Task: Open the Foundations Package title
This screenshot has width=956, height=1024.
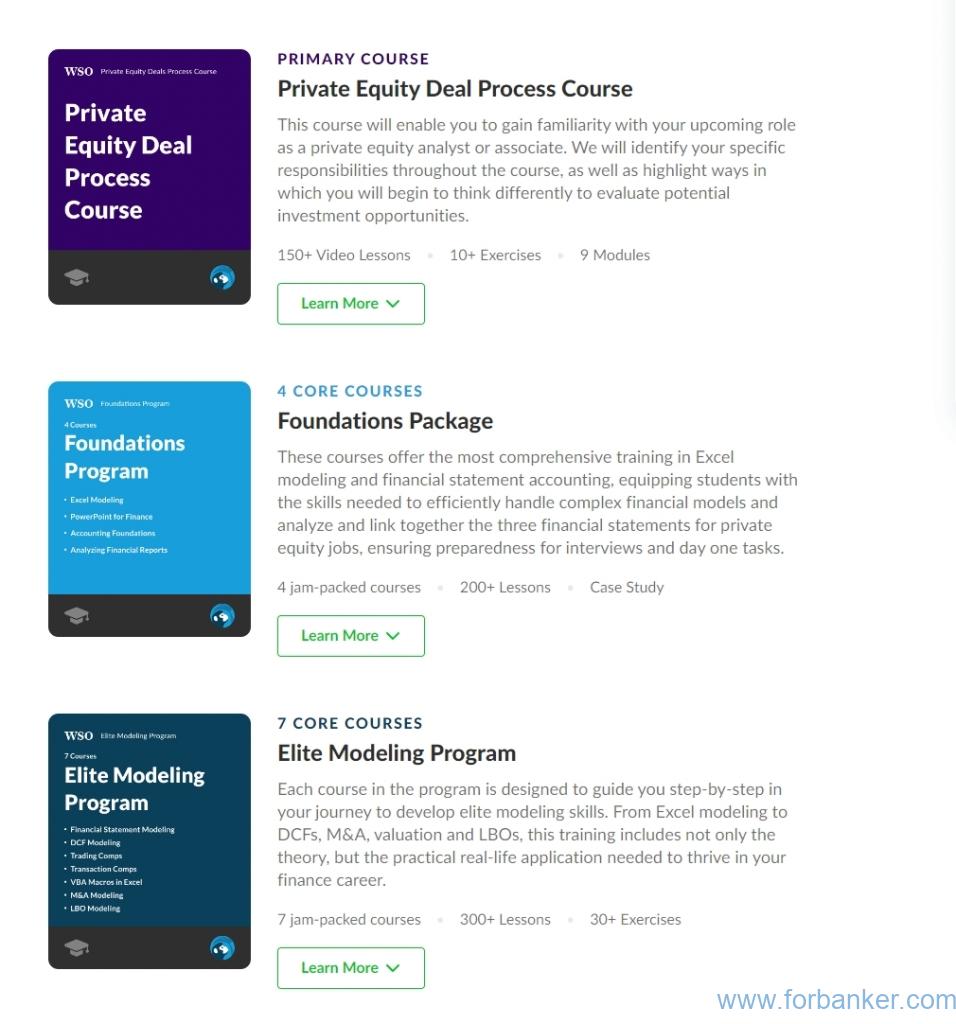Action: [385, 421]
